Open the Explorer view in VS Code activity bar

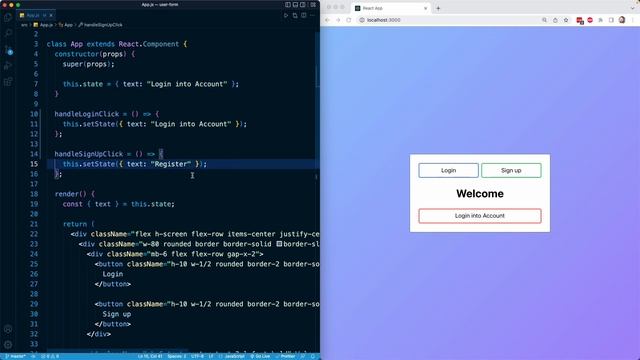(x=8, y=18)
